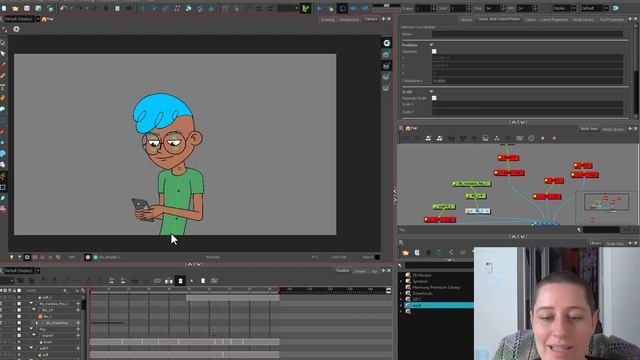Collapse the Scale section arrow
640x360 pixels.
point(431,91)
